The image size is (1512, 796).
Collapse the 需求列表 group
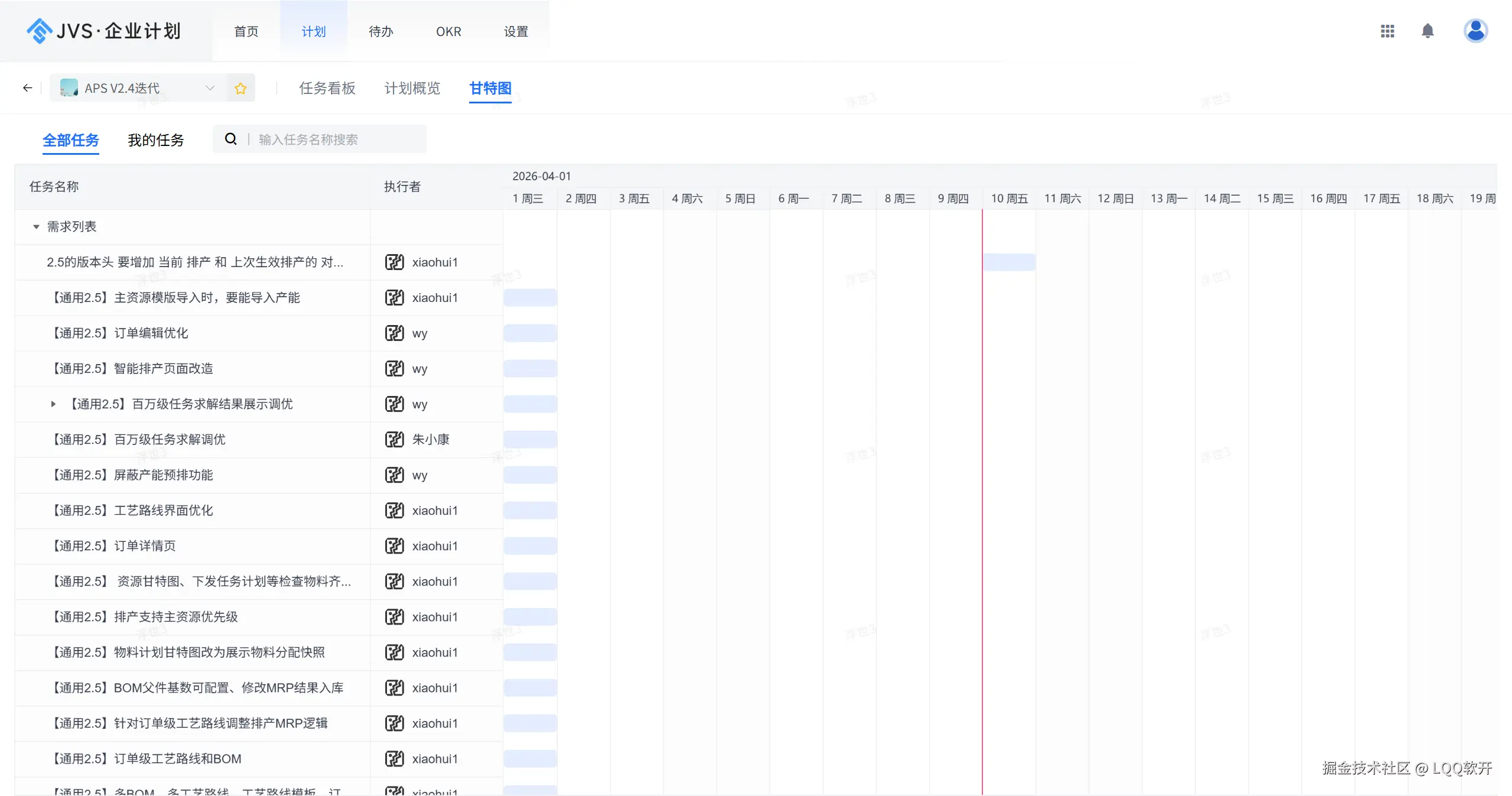pyautogui.click(x=36, y=227)
